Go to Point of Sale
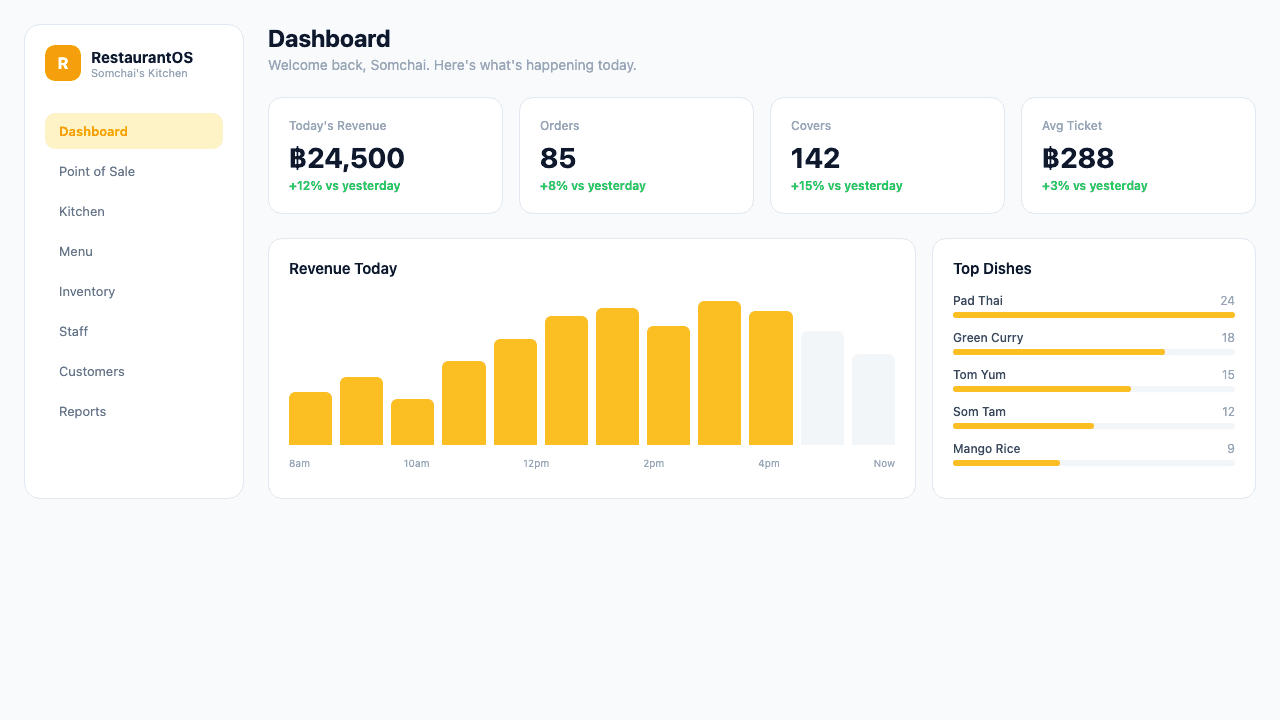The width and height of the screenshot is (1280, 720). click(134, 171)
